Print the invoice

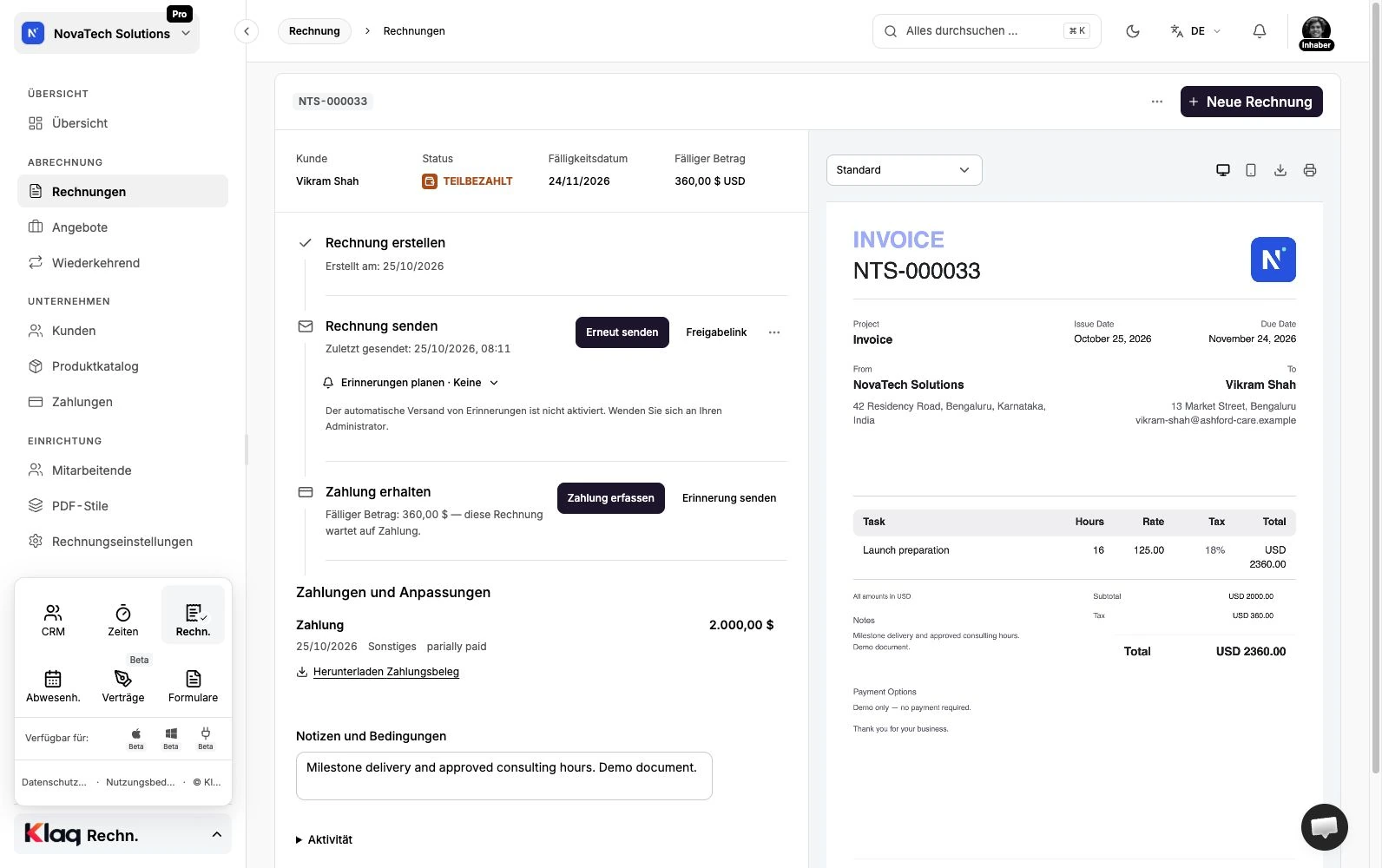point(1310,170)
